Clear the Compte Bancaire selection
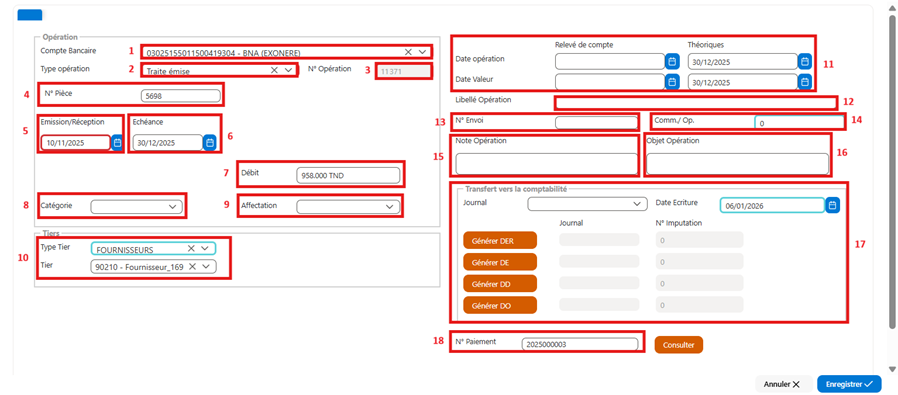The width and height of the screenshot is (898, 395). tap(408, 52)
